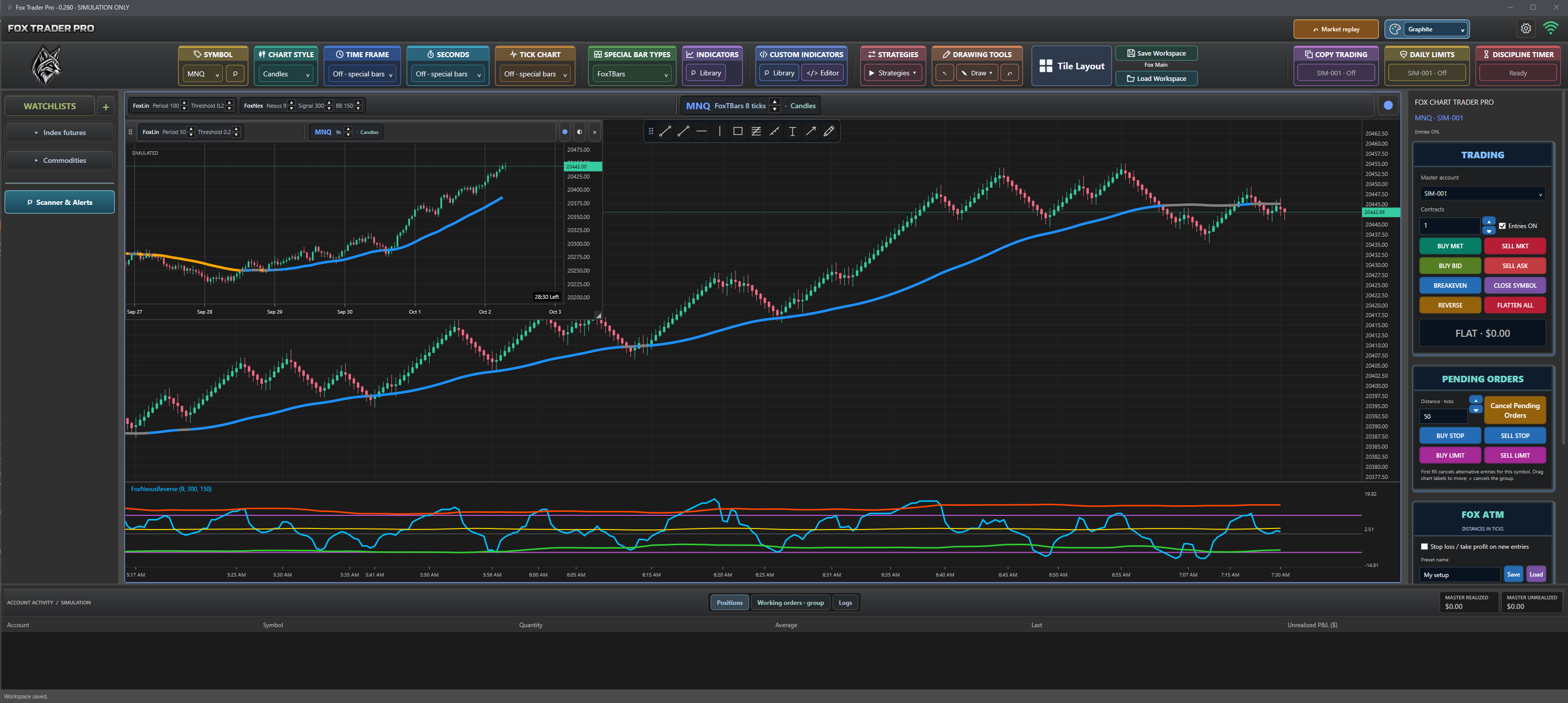Toggle the Entries ON checkbox
1568x703 pixels.
pos(1502,226)
